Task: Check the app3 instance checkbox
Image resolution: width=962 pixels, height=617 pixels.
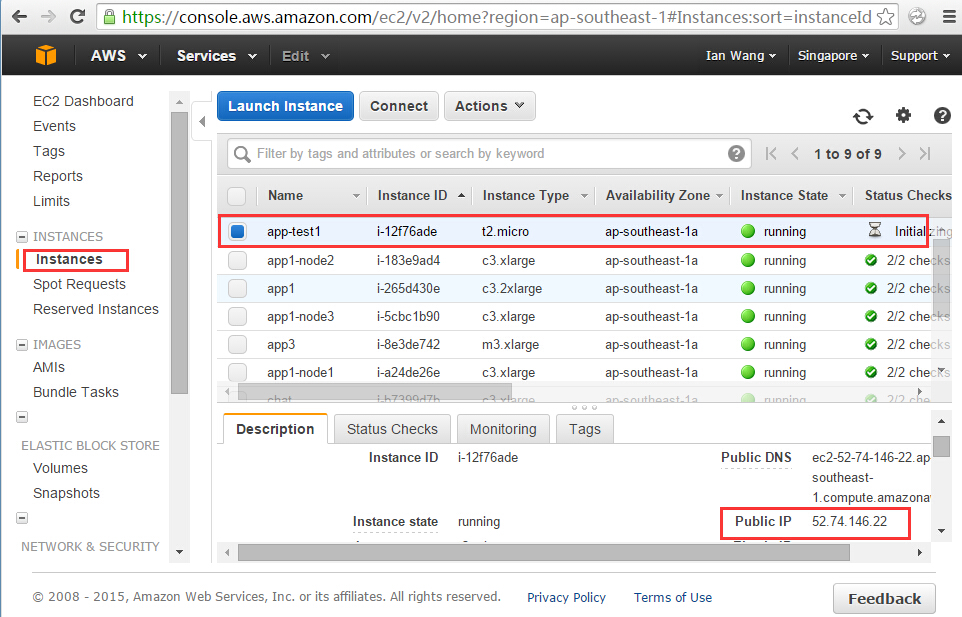Action: pyautogui.click(x=237, y=345)
